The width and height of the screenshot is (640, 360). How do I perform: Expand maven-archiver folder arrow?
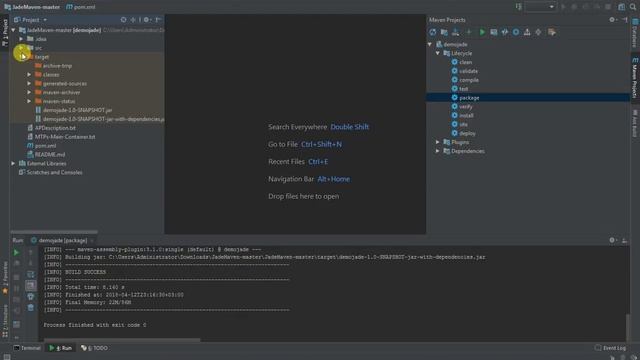pyautogui.click(x=29, y=92)
